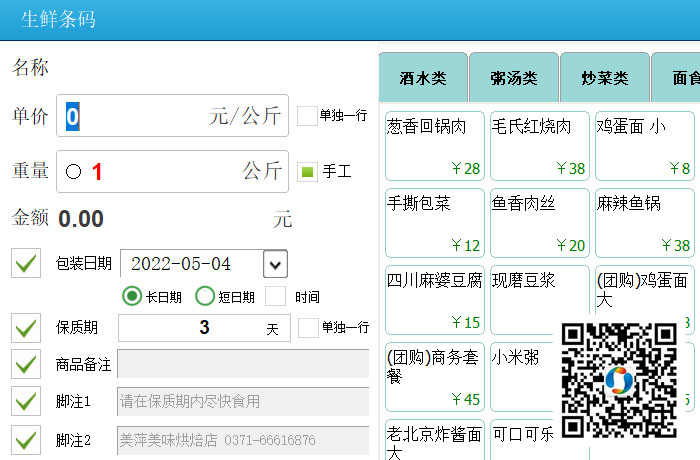This screenshot has height=460, width=700.
Task: Open the 包装日期 date dropdown
Action: coord(275,264)
